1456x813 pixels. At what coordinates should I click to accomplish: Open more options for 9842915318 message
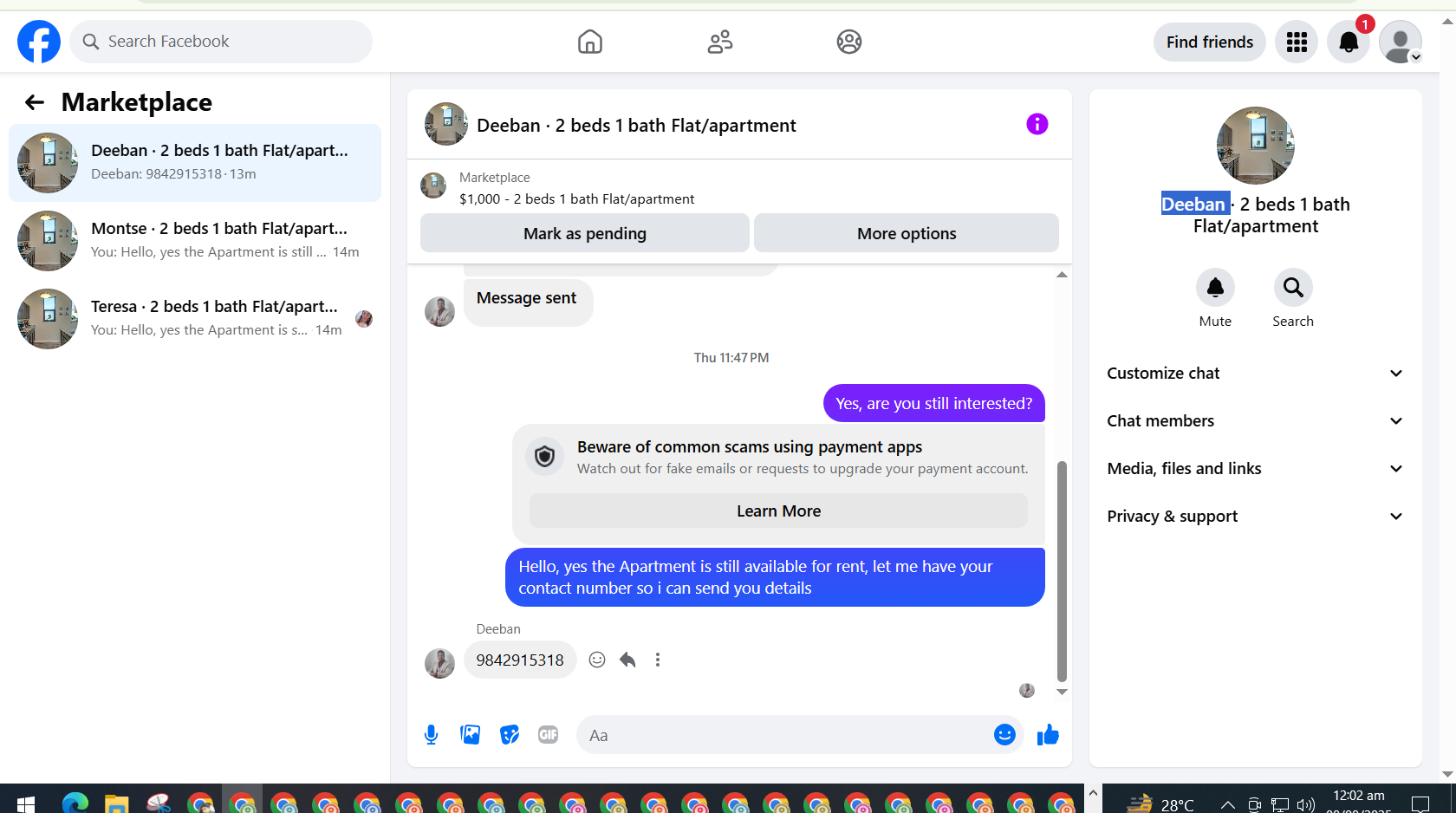[658, 660]
